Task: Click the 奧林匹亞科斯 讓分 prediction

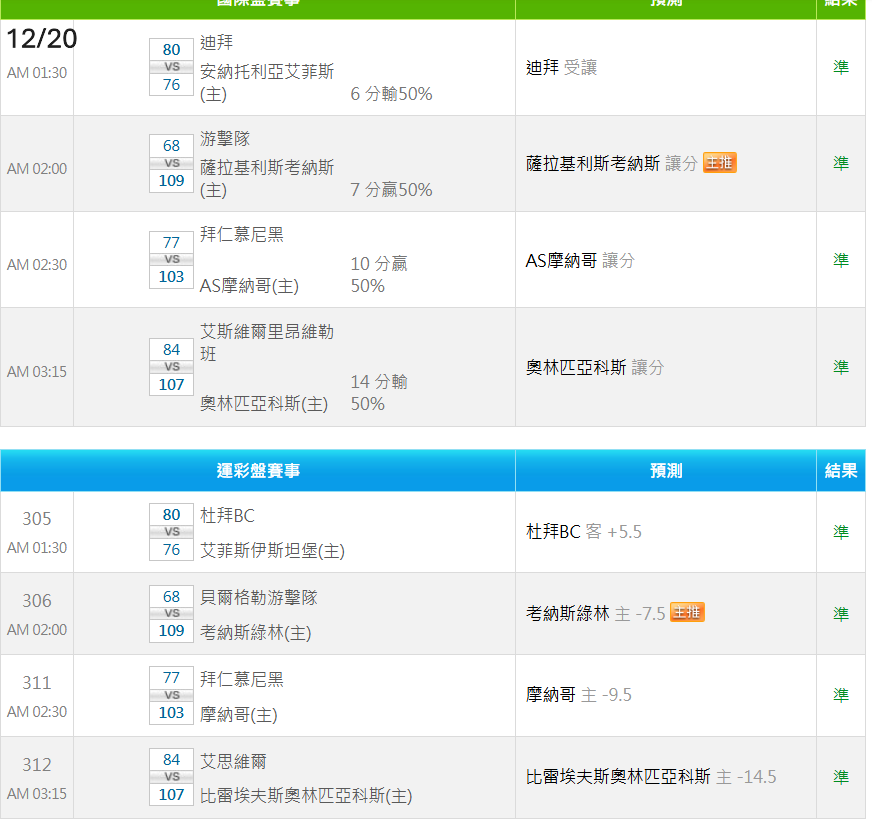Action: (x=594, y=368)
